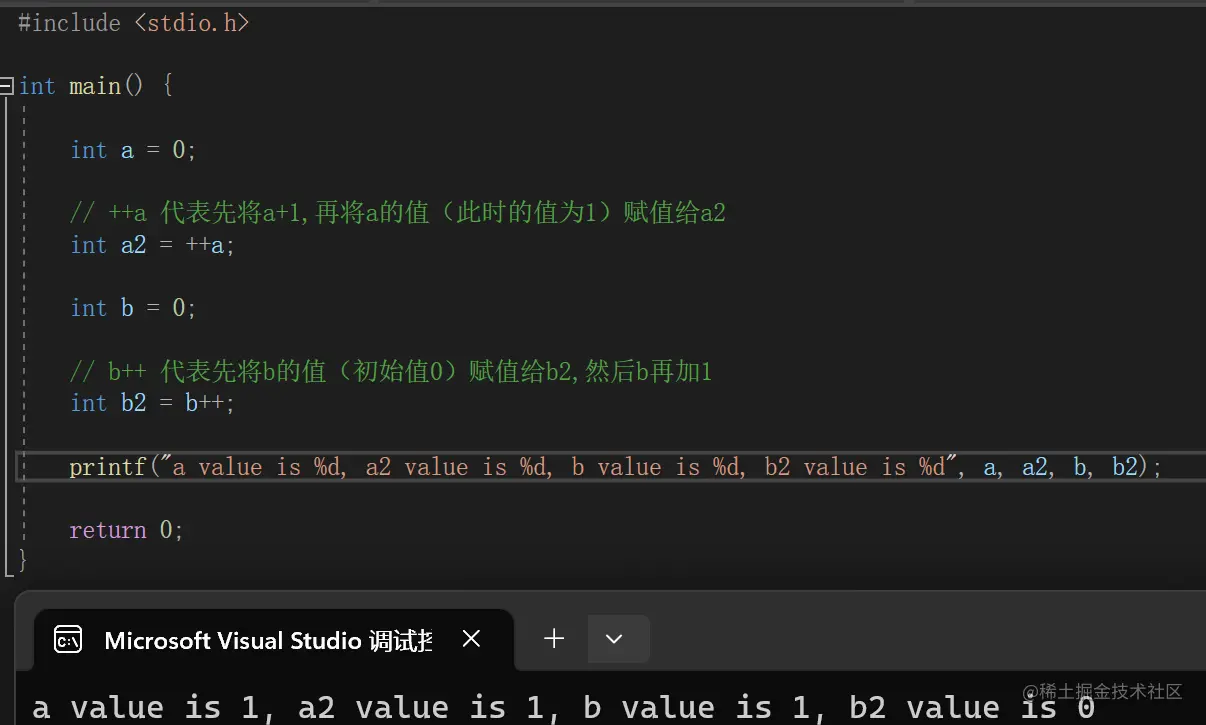Collapse the main function code block
This screenshot has height=725, width=1206.
6,86
